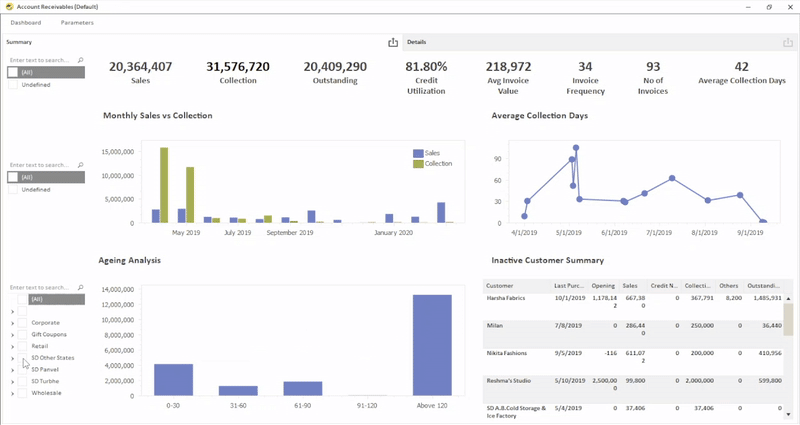Switch to the Details view tab
The image size is (800, 425).
click(417, 42)
